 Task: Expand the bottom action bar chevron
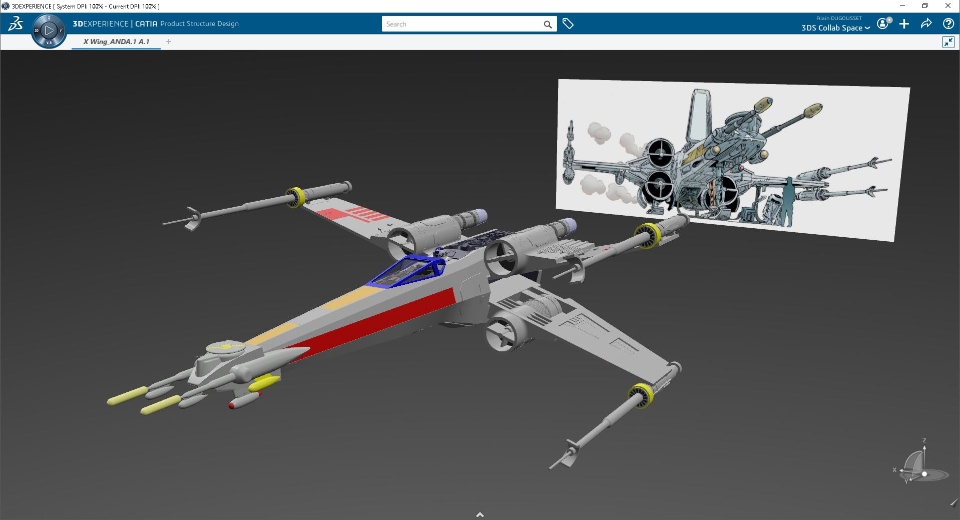click(480, 514)
